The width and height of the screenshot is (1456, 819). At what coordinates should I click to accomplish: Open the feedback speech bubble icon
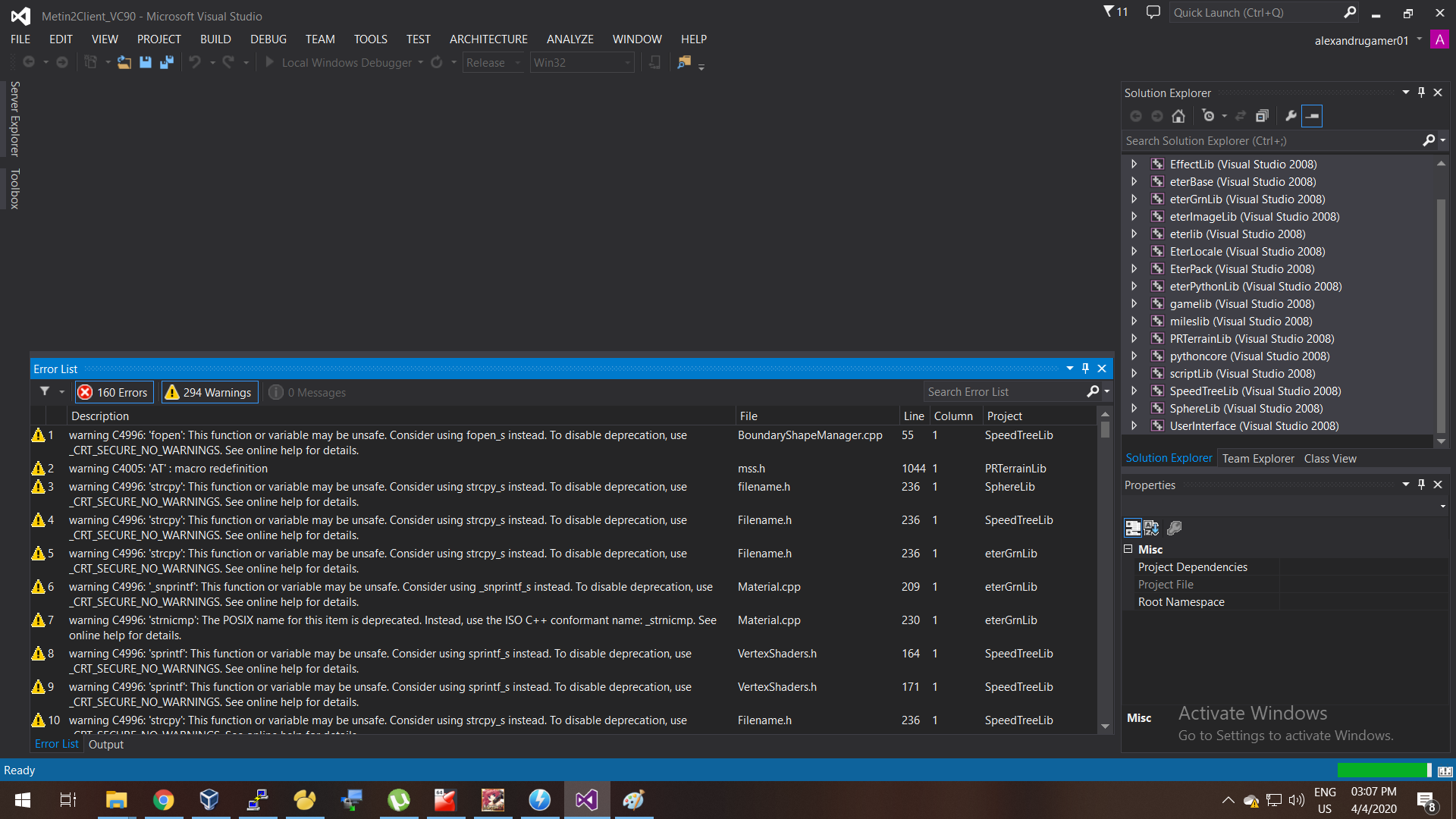[x=1153, y=12]
